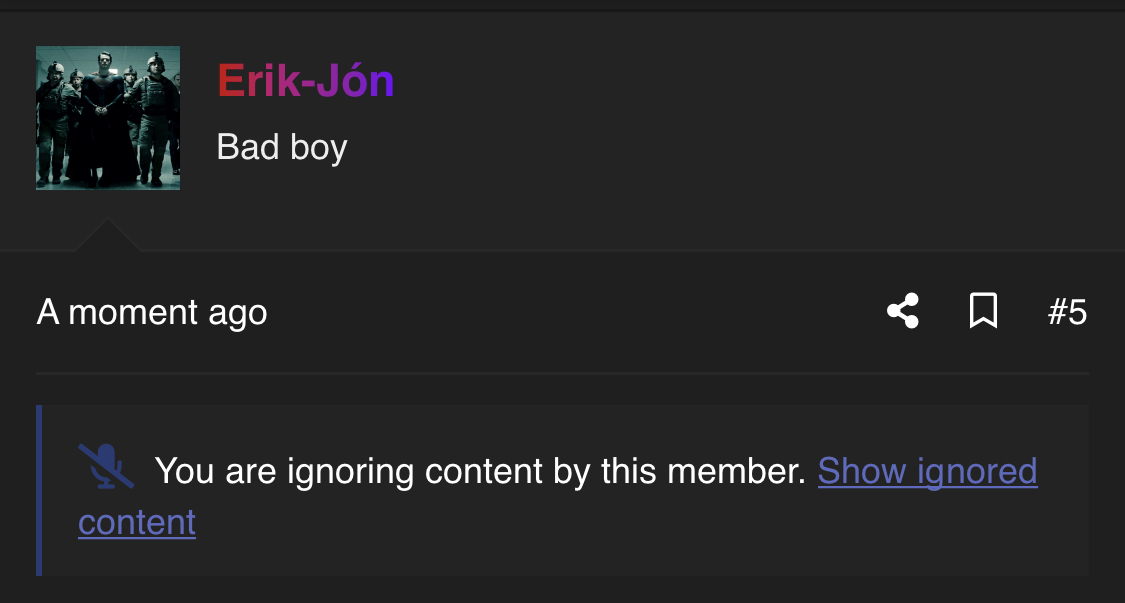The image size is (1125, 603).
Task: Click the muted microphone ignore icon
Action: coord(106,467)
